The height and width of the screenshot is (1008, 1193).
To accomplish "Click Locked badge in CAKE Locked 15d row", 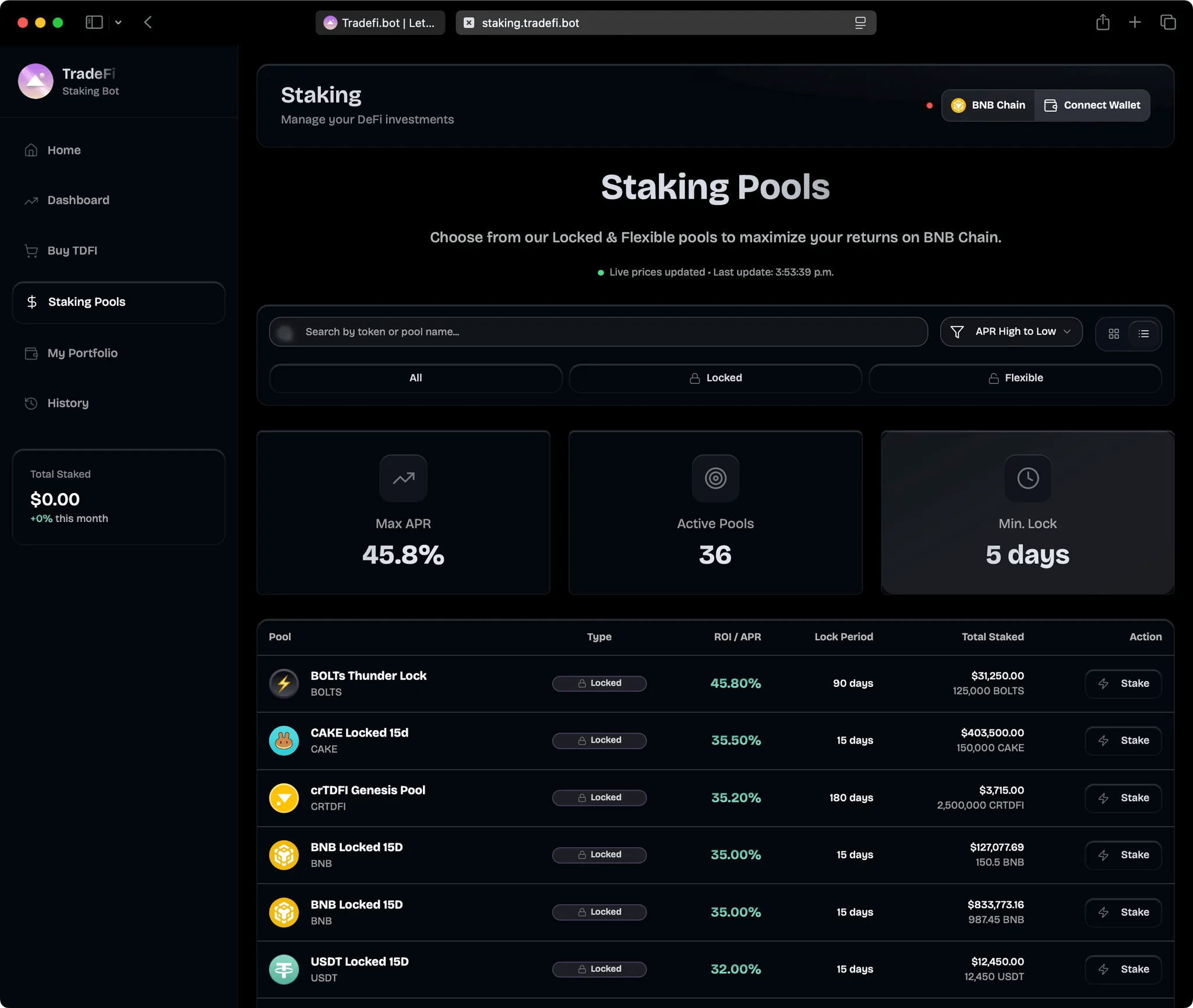I will click(x=599, y=741).
